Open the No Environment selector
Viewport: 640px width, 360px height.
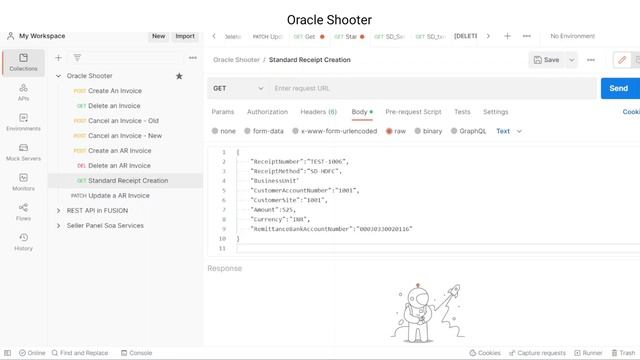pos(572,36)
